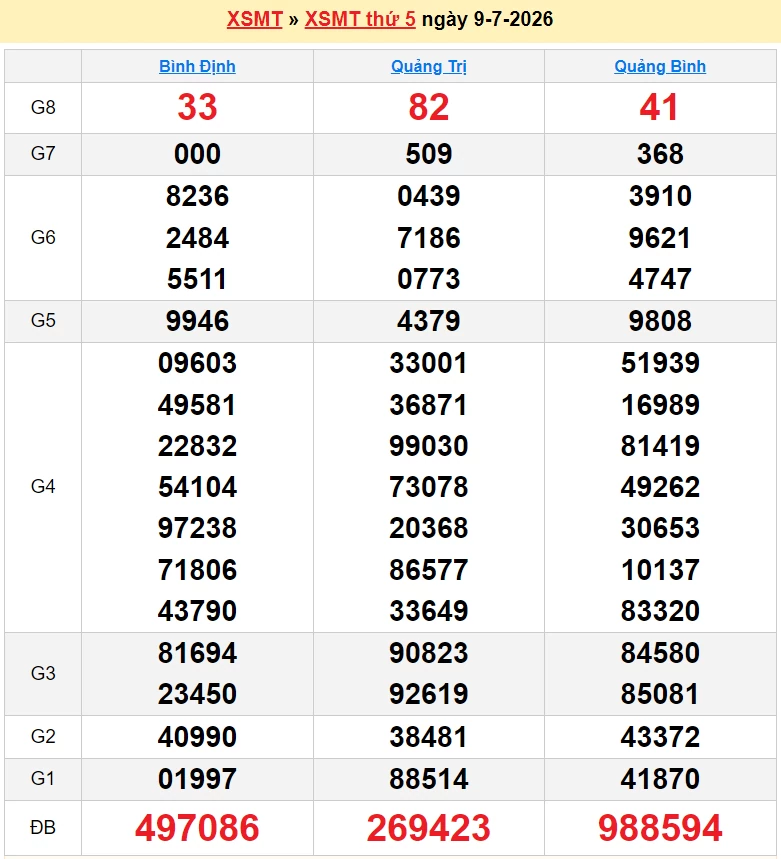The height and width of the screenshot is (859, 781).
Task: Click G2 number 43372
Action: [660, 737]
